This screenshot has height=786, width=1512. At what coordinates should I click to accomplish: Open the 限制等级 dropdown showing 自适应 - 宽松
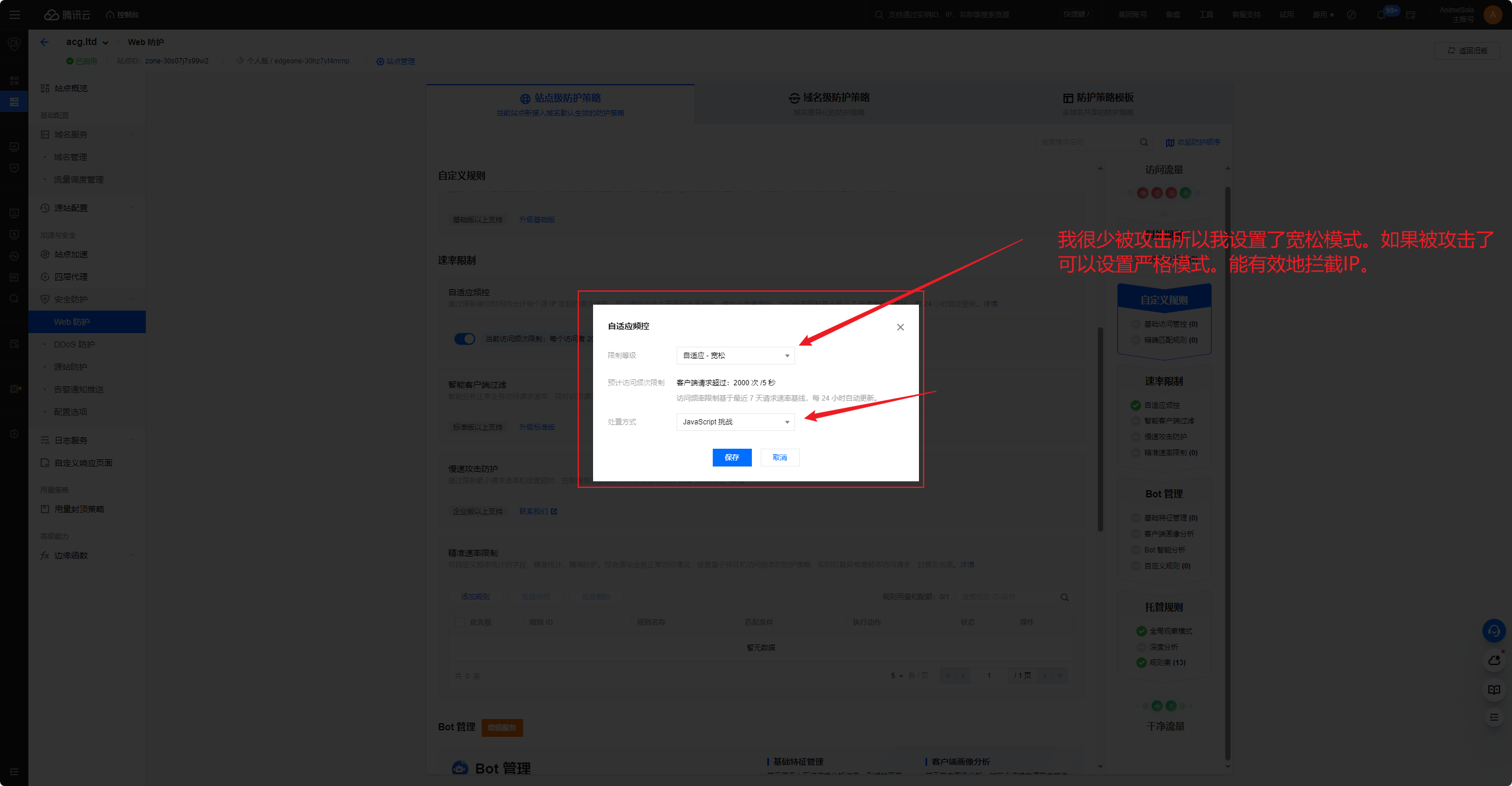[735, 356]
